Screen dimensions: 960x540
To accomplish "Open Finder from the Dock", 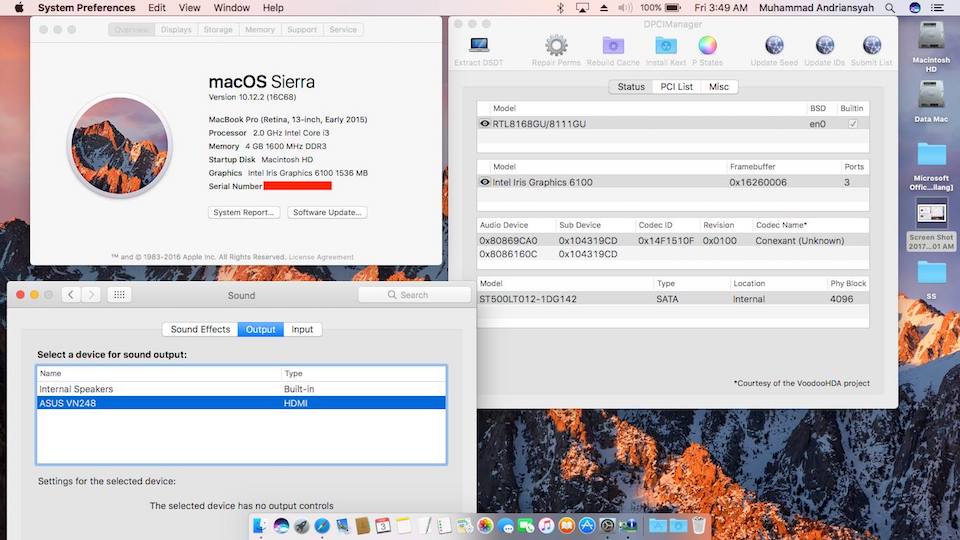I will point(260,525).
